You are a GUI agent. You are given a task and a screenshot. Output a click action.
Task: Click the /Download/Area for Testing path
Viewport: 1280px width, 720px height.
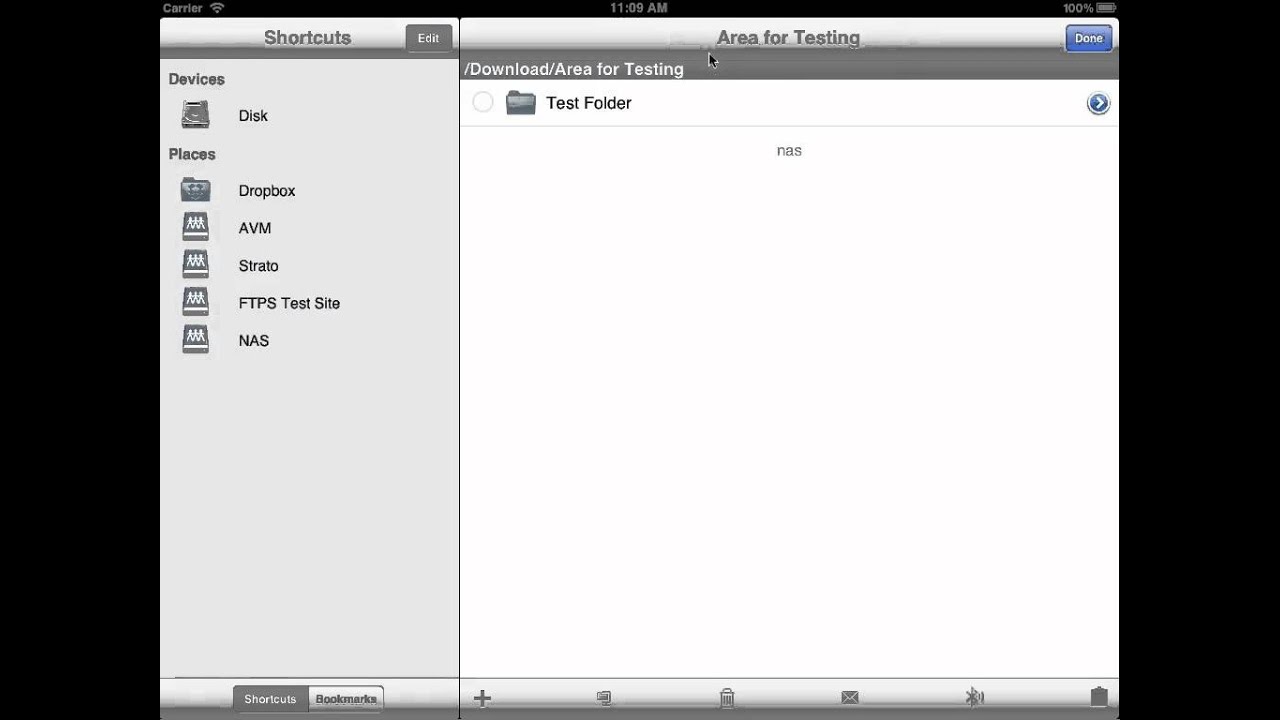tap(574, 69)
